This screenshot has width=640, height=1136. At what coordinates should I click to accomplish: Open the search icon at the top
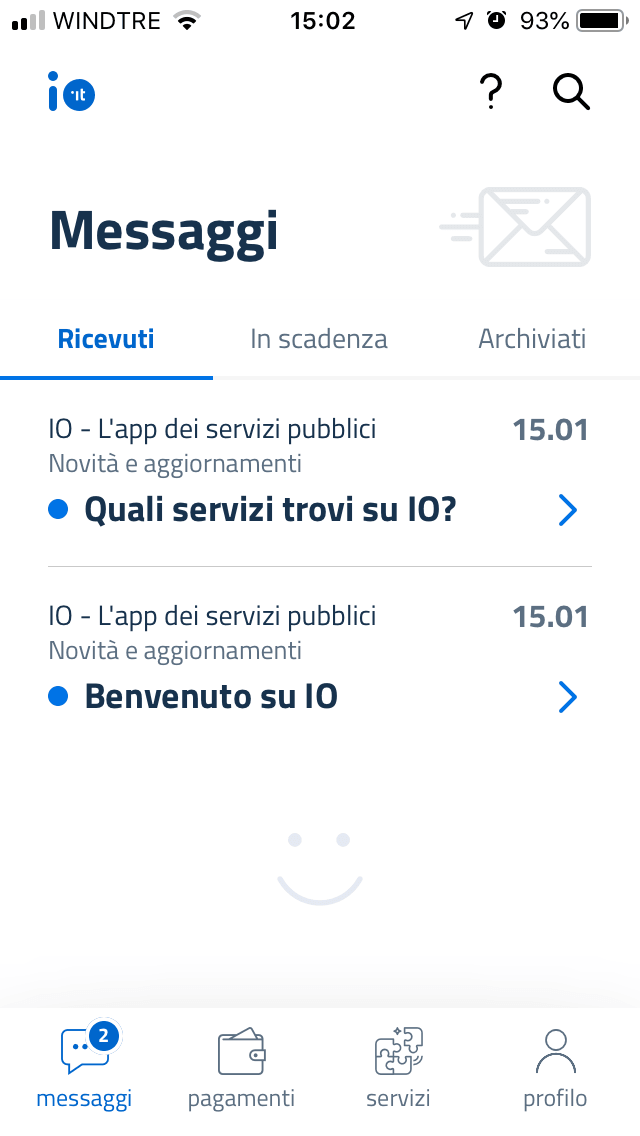(x=570, y=91)
